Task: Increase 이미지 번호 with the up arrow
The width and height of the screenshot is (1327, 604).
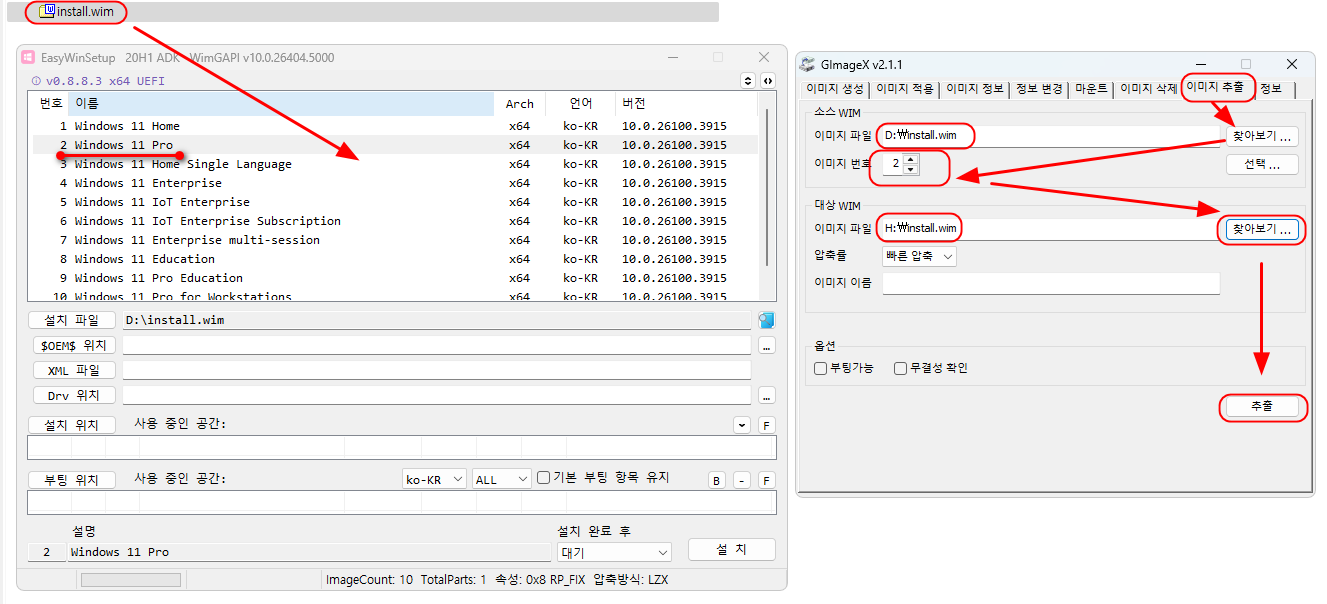Action: [910, 159]
